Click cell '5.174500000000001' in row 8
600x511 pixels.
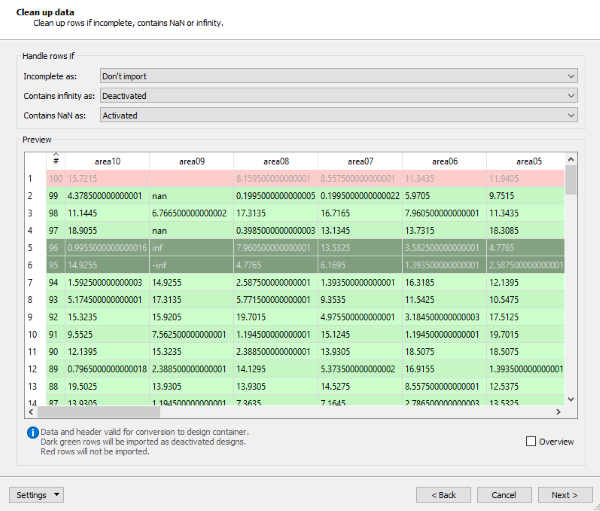point(107,299)
